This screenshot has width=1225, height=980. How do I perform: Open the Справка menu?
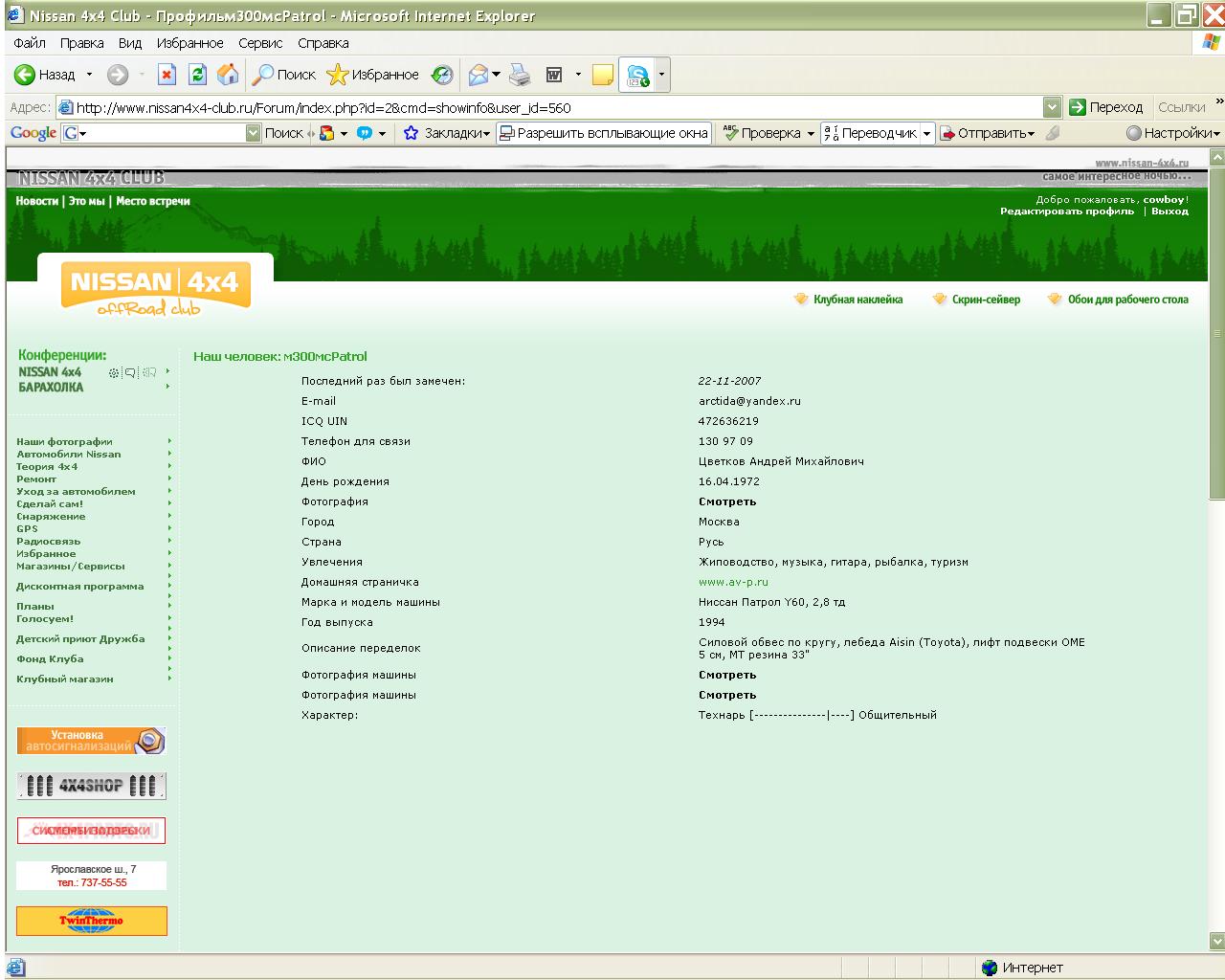323,43
